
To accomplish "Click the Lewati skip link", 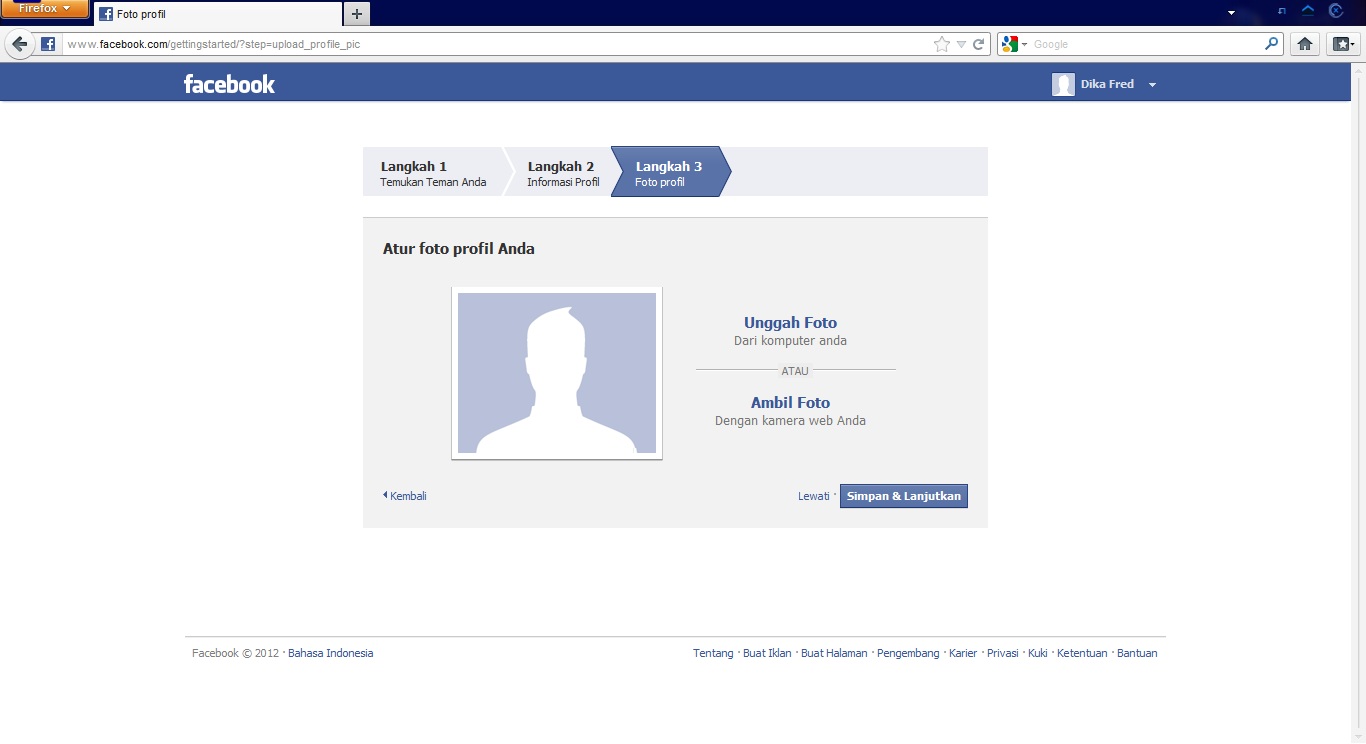I will point(813,496).
